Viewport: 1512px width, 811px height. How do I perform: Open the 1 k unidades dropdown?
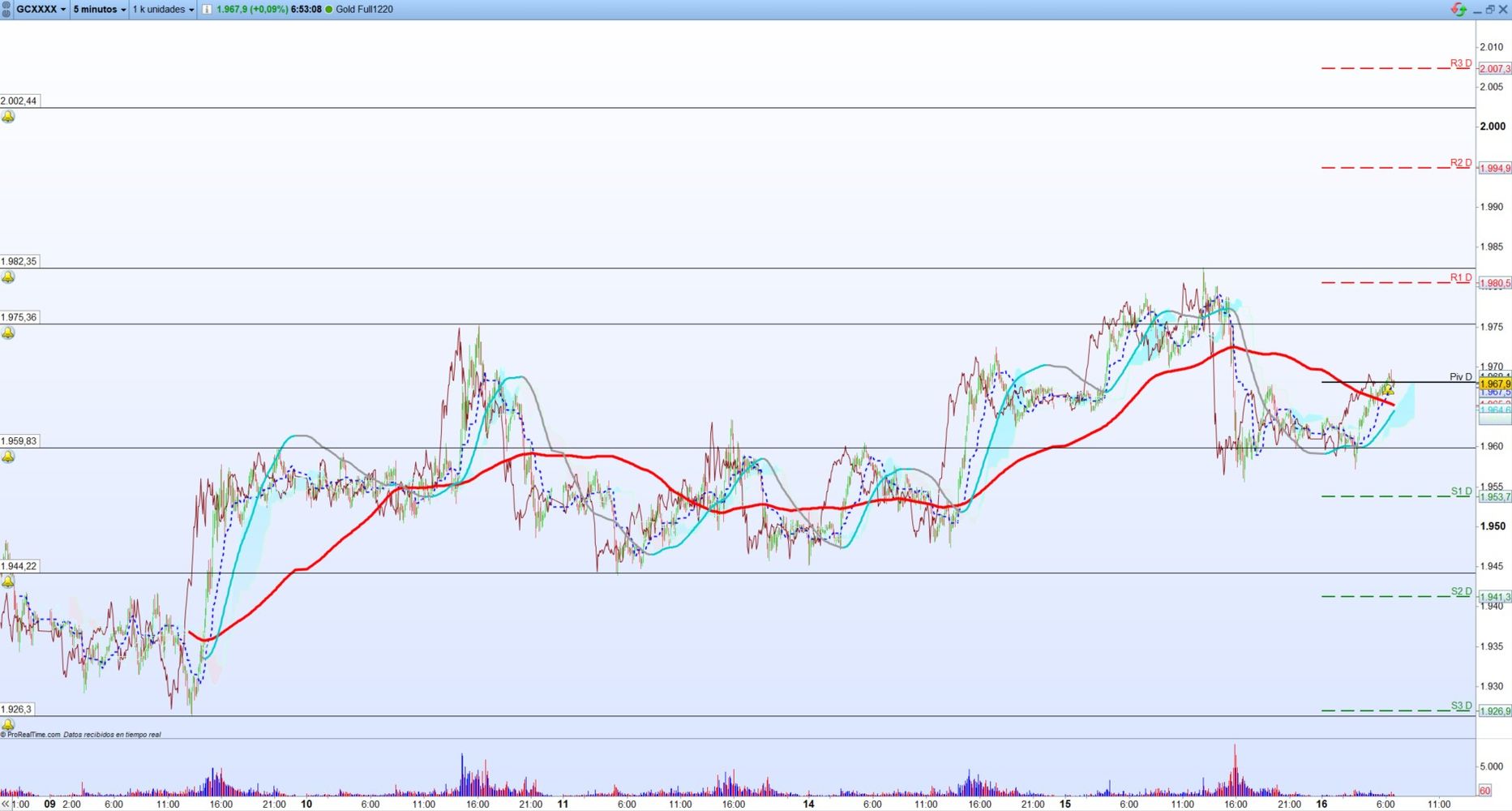point(163,9)
